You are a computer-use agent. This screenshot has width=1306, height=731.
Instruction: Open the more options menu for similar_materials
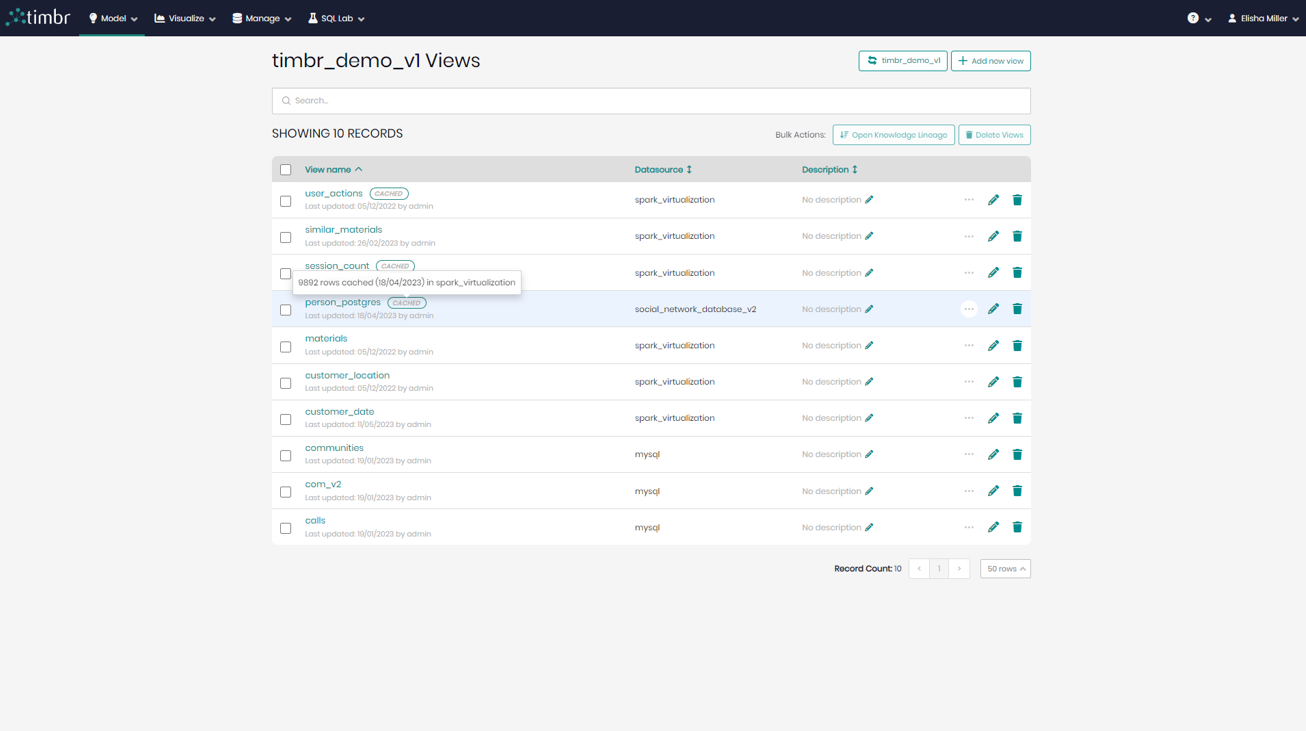coord(968,236)
